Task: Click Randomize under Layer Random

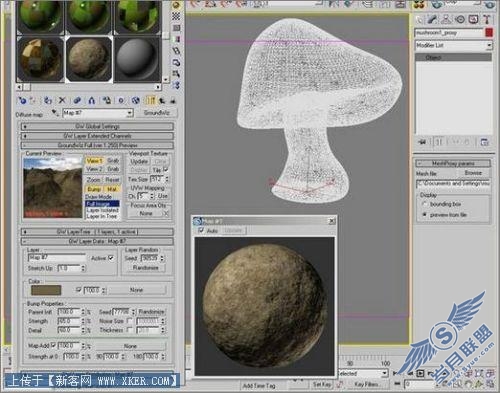Action: pos(145,268)
